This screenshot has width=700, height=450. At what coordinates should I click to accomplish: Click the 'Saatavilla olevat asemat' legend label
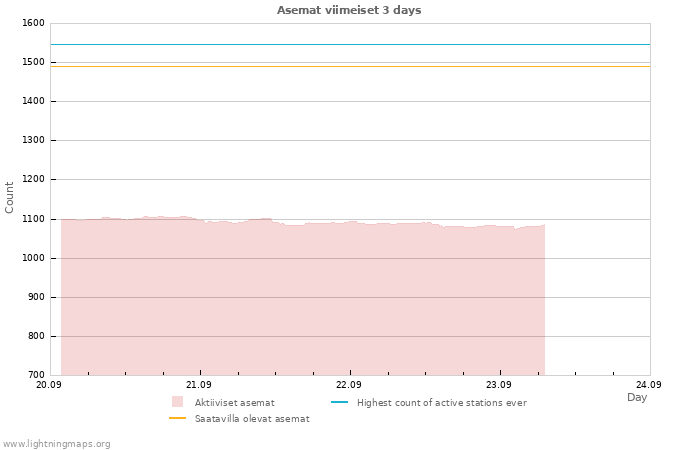pos(252,419)
